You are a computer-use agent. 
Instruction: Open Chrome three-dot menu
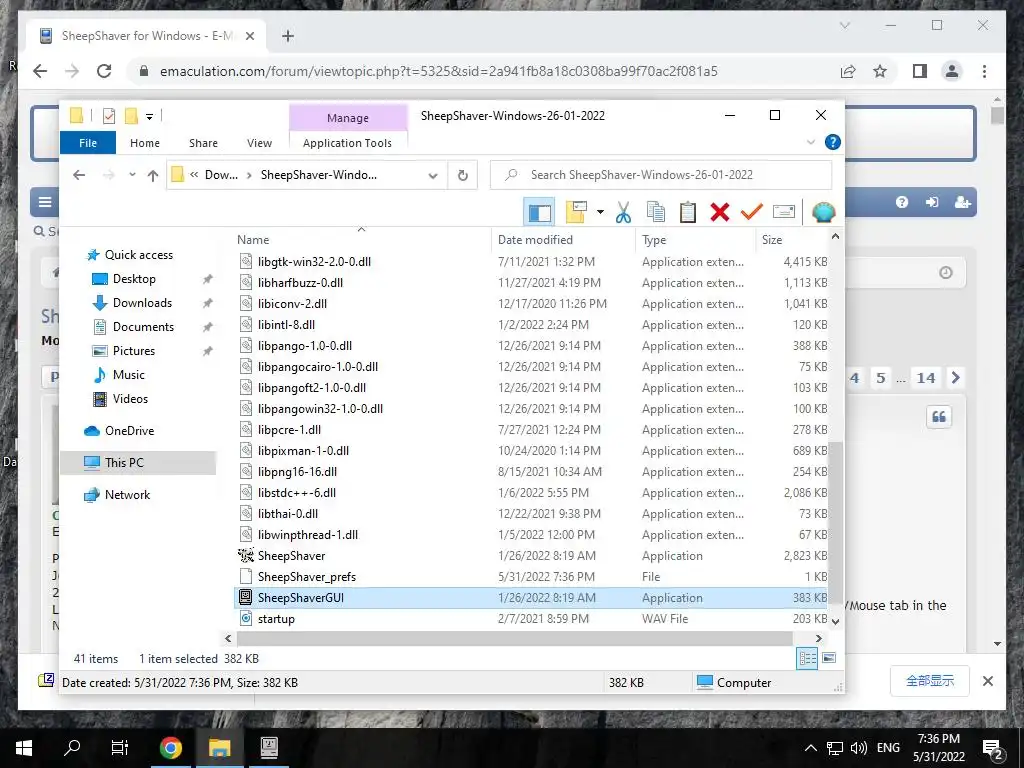pyautogui.click(x=984, y=71)
